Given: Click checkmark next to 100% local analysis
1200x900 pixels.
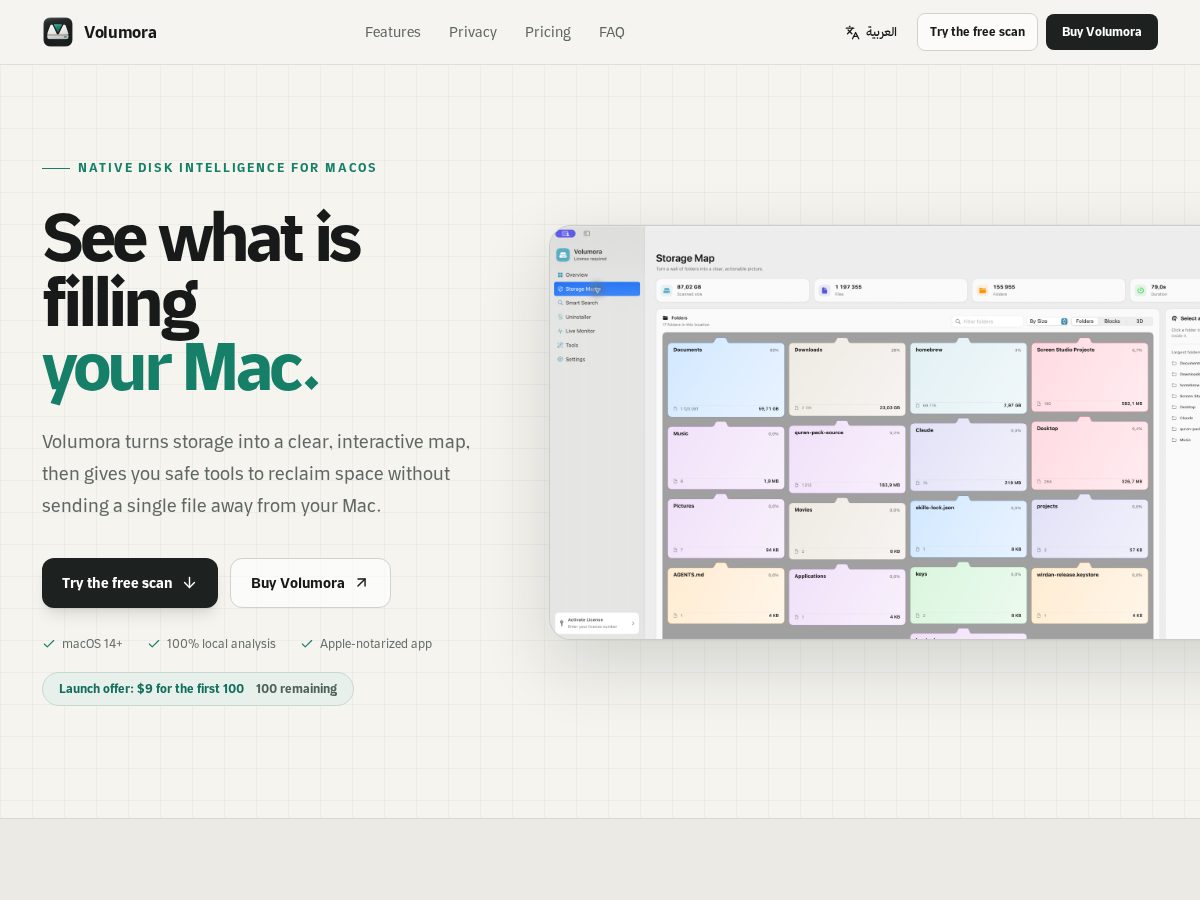Looking at the screenshot, I should coord(153,644).
